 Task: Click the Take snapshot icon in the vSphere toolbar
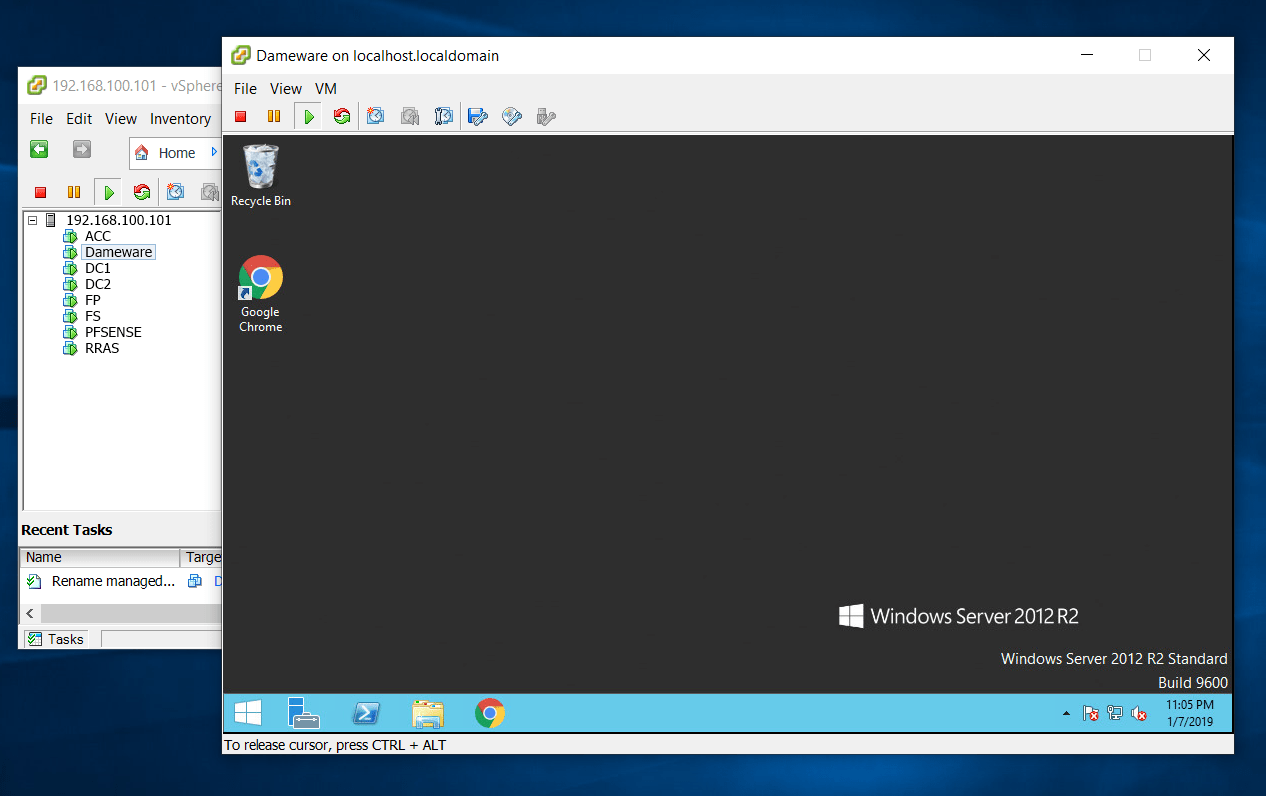click(175, 192)
